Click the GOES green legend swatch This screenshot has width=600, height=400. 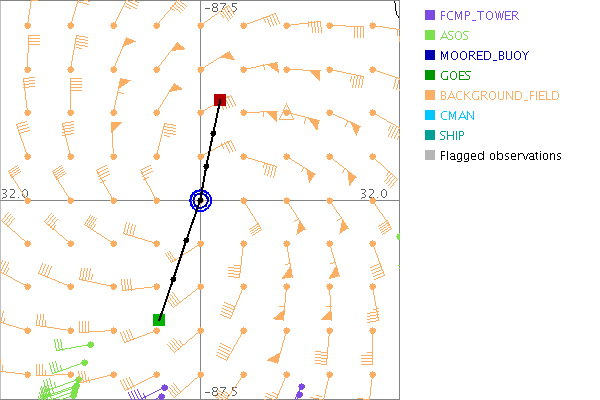[430, 75]
